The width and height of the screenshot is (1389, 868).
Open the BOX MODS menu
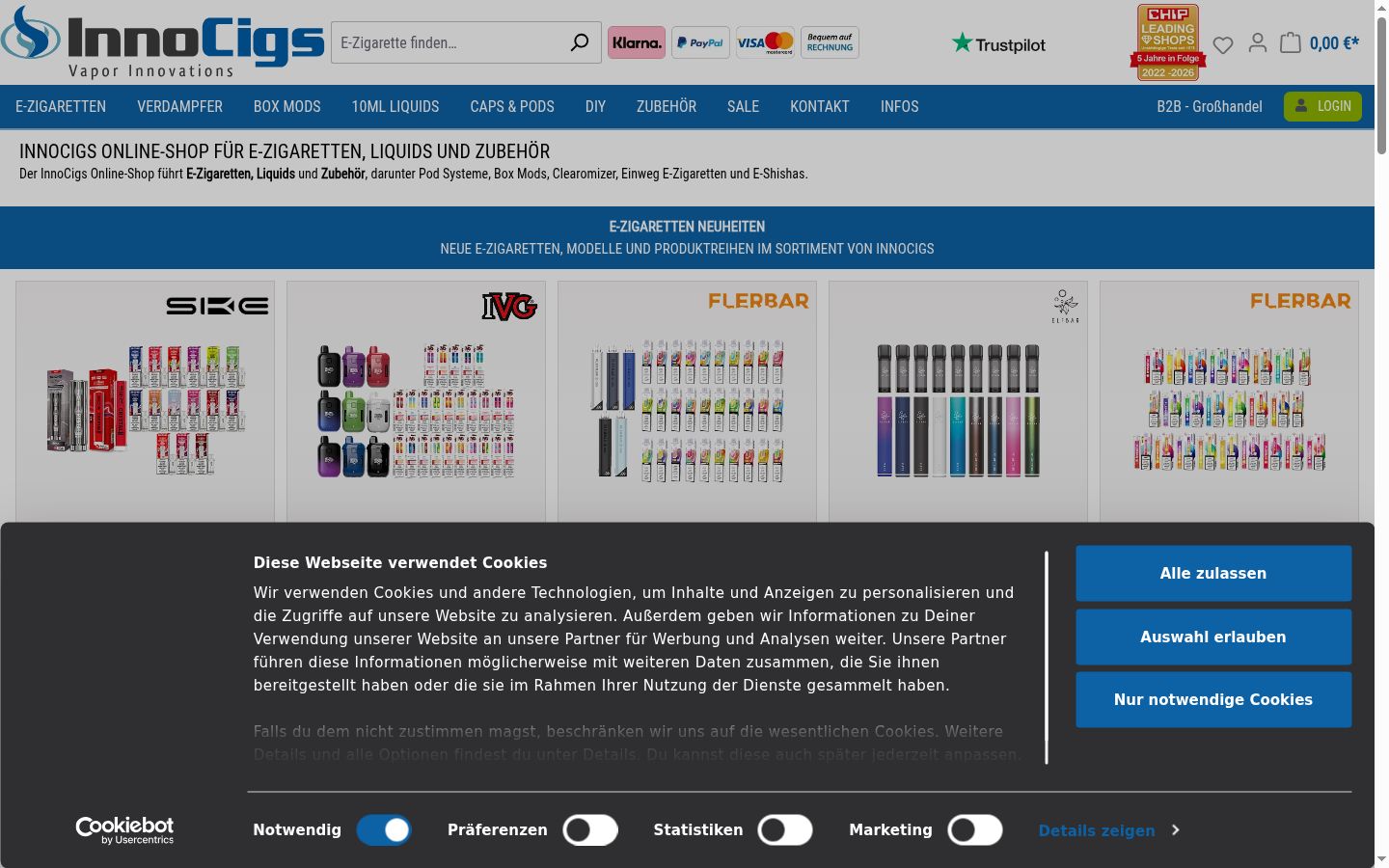pos(286,107)
